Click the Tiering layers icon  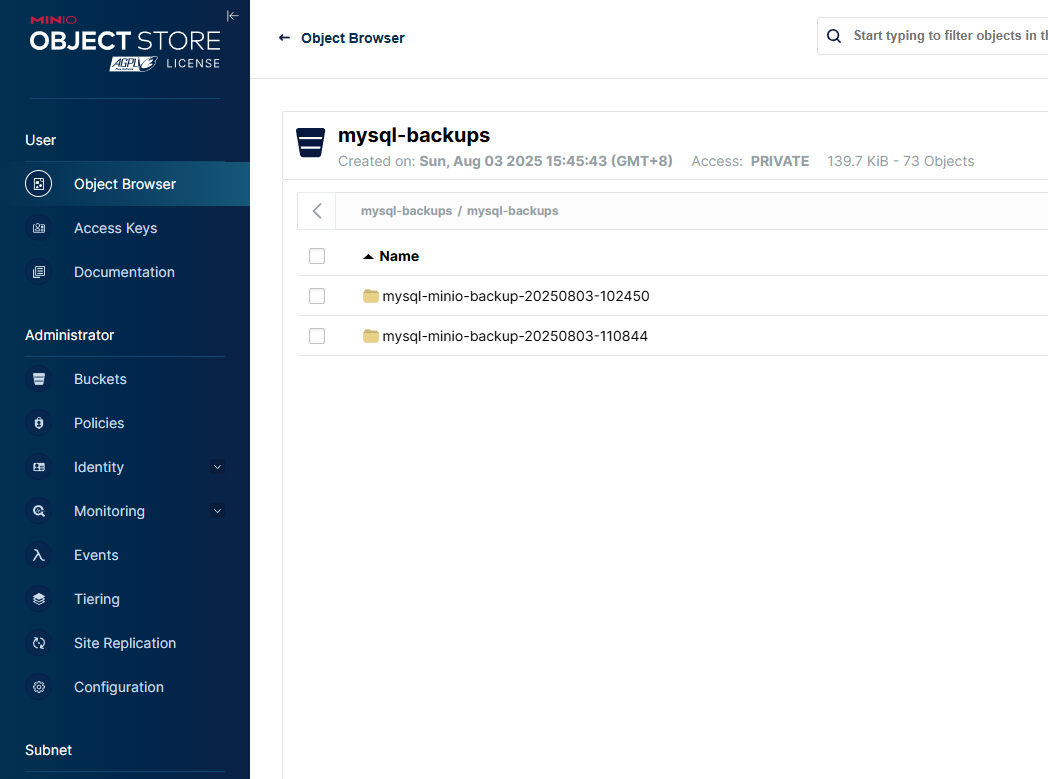click(39, 599)
